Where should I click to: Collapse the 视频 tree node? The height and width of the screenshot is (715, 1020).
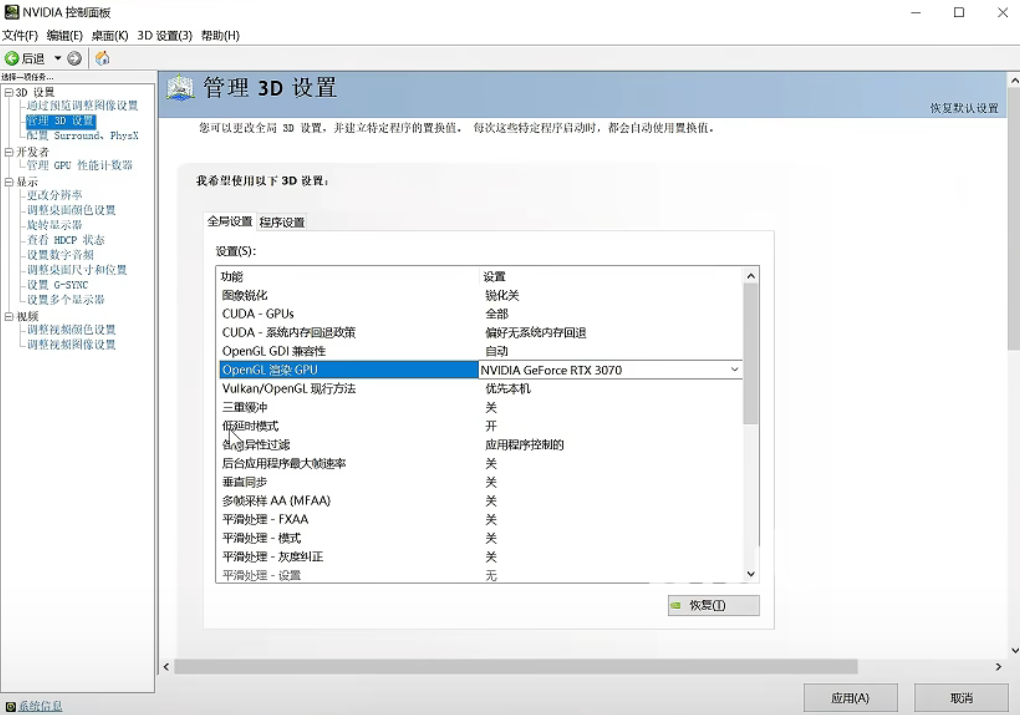(8, 317)
